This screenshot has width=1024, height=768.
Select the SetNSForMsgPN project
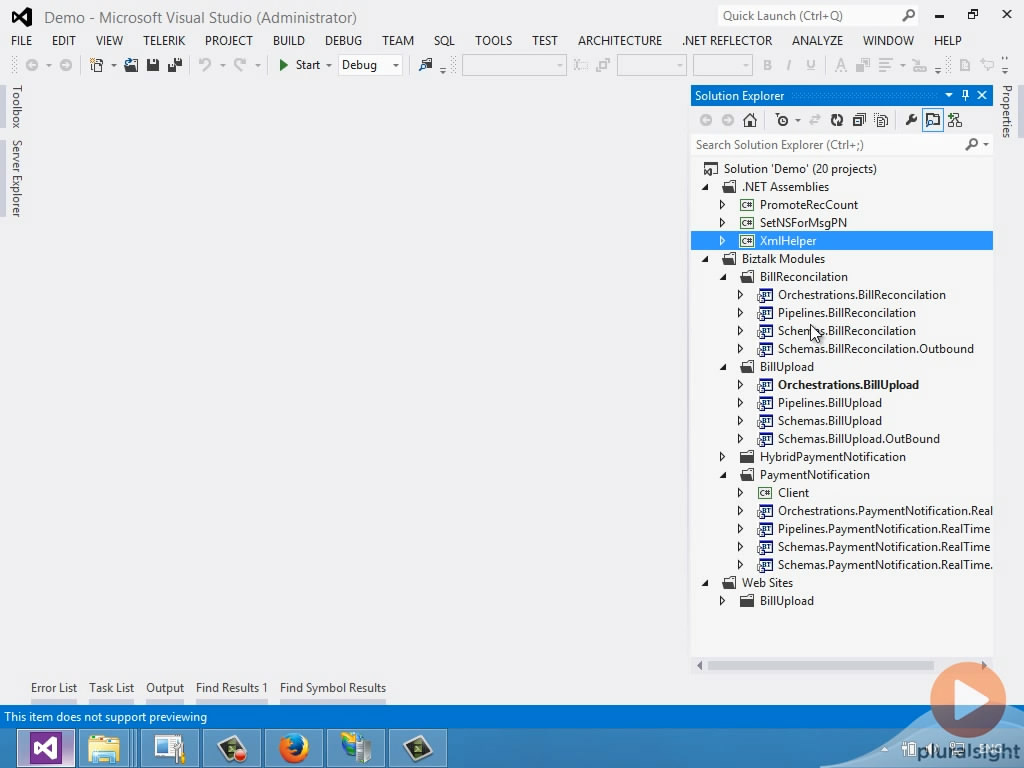pos(803,223)
